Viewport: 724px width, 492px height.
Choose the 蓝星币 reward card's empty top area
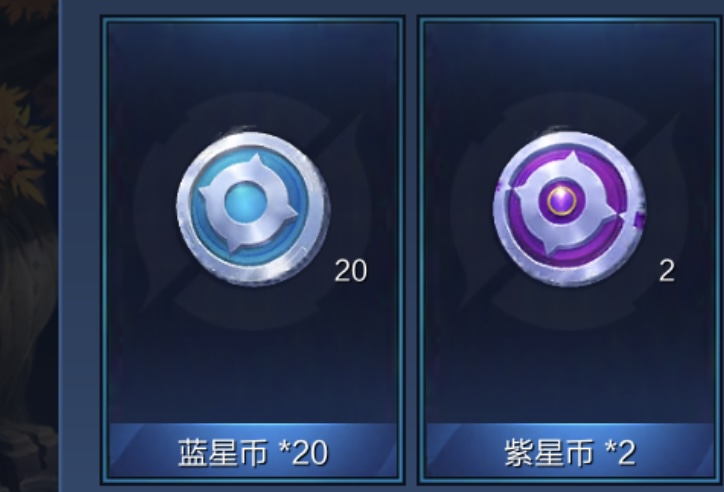pyautogui.click(x=253, y=58)
